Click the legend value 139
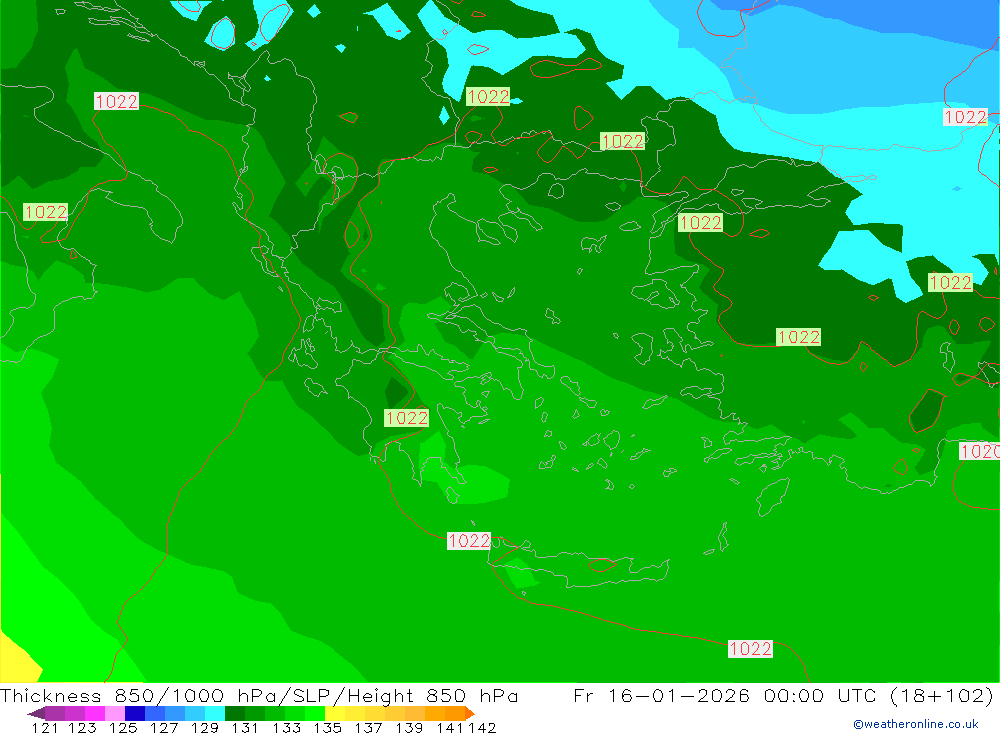This screenshot has width=1000, height=733. click(409, 727)
